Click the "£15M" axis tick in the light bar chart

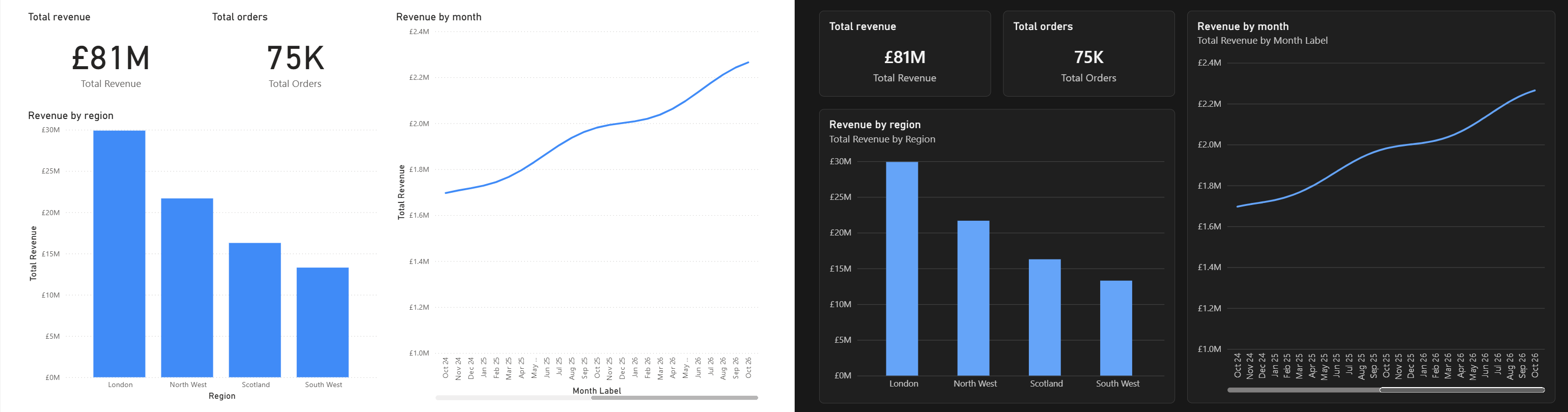point(50,254)
